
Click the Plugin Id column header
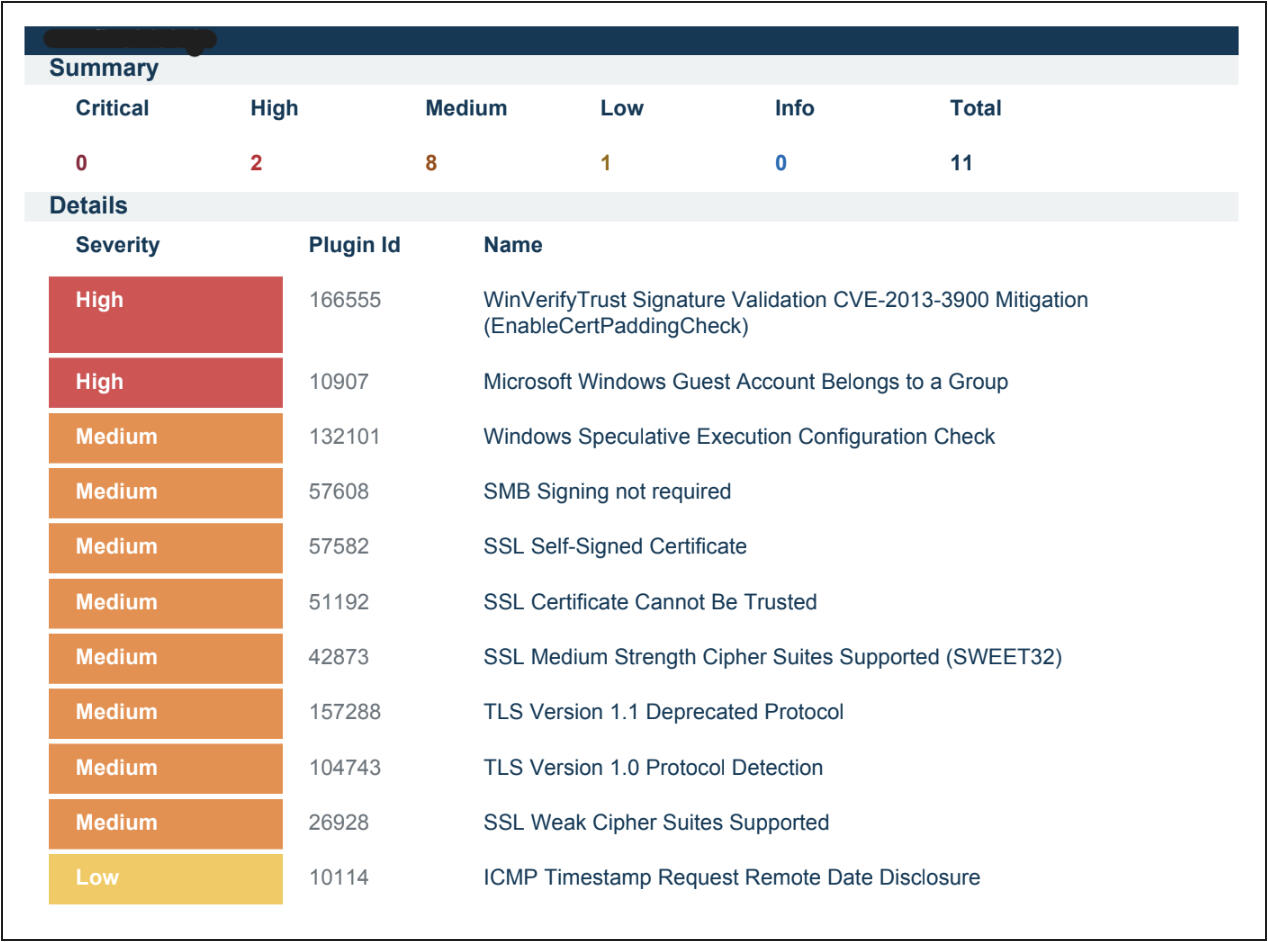tap(354, 245)
